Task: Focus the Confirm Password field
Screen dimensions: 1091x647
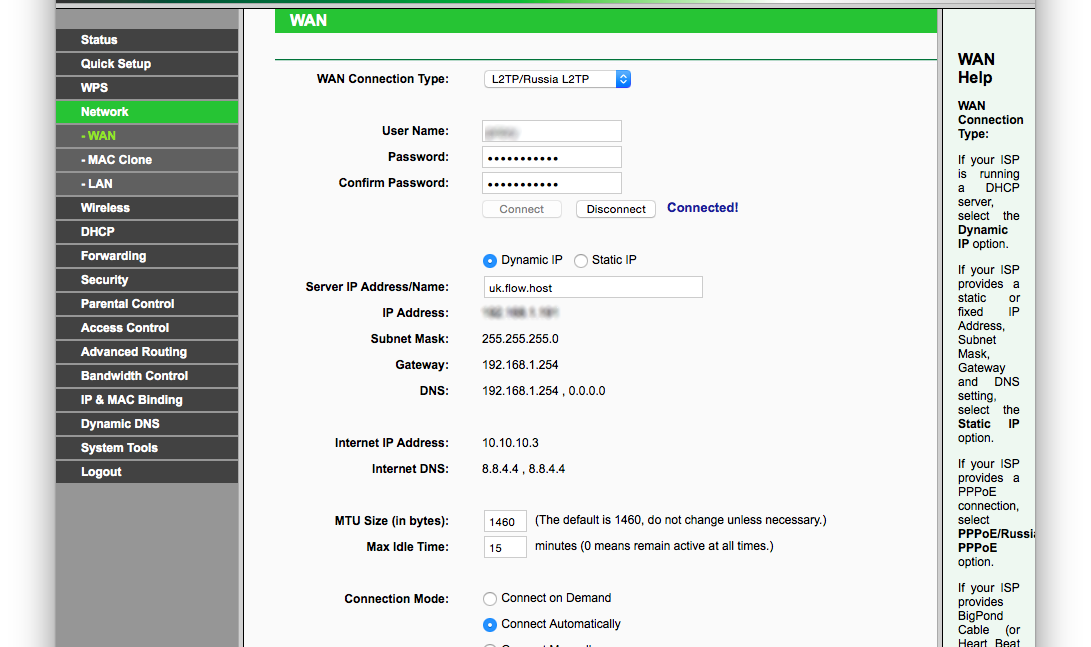Action: tap(552, 183)
